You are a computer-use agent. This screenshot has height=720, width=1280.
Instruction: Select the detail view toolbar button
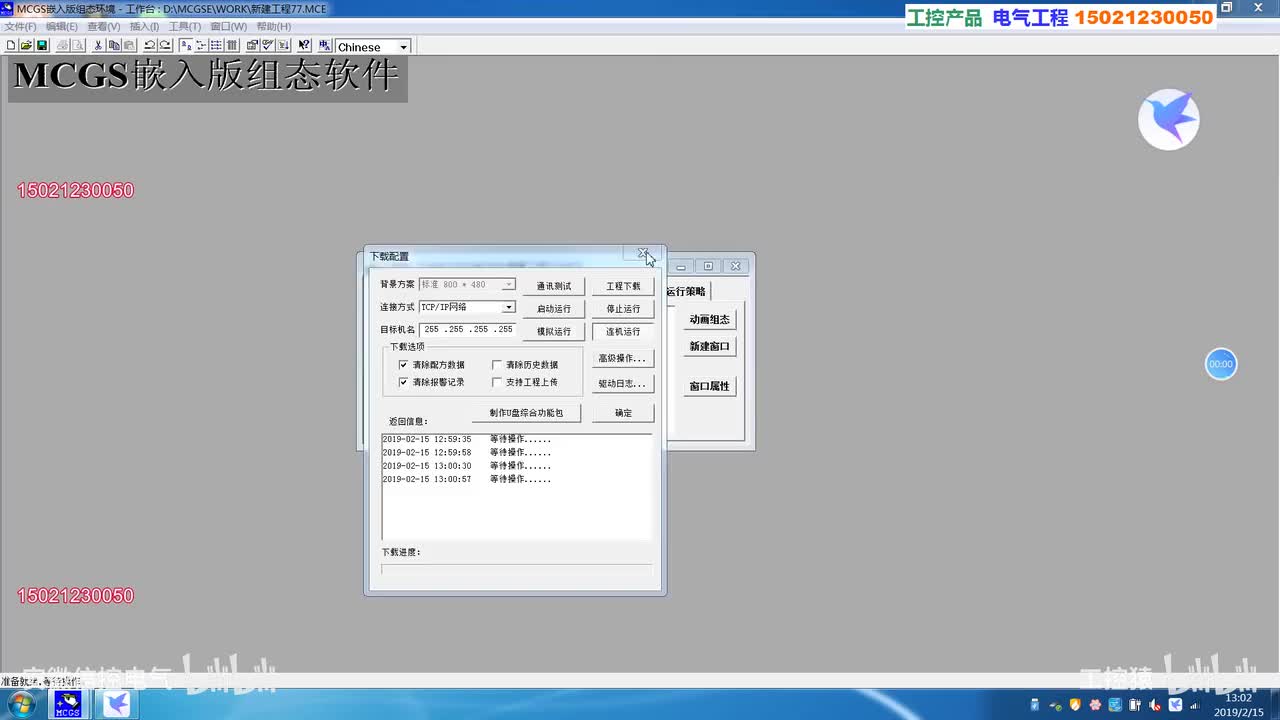point(232,46)
